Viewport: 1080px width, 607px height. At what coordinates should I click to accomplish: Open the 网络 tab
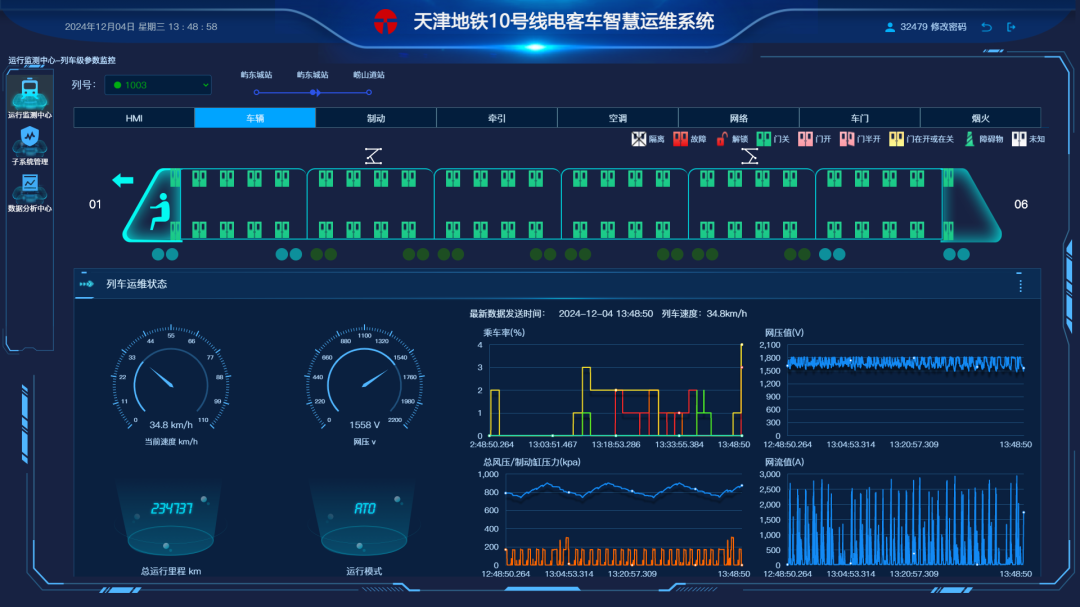click(x=739, y=118)
